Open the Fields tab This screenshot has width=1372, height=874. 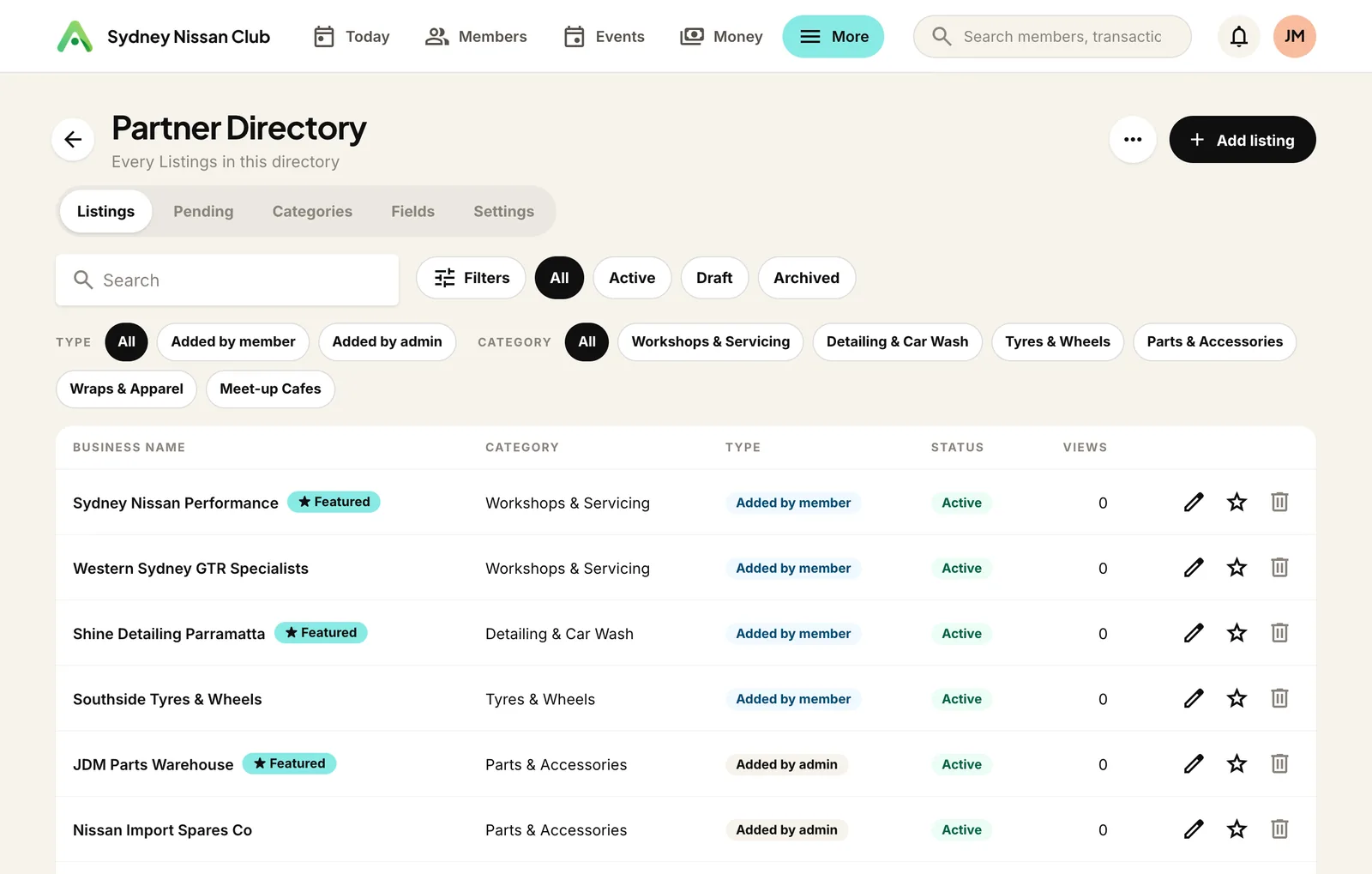[412, 211]
